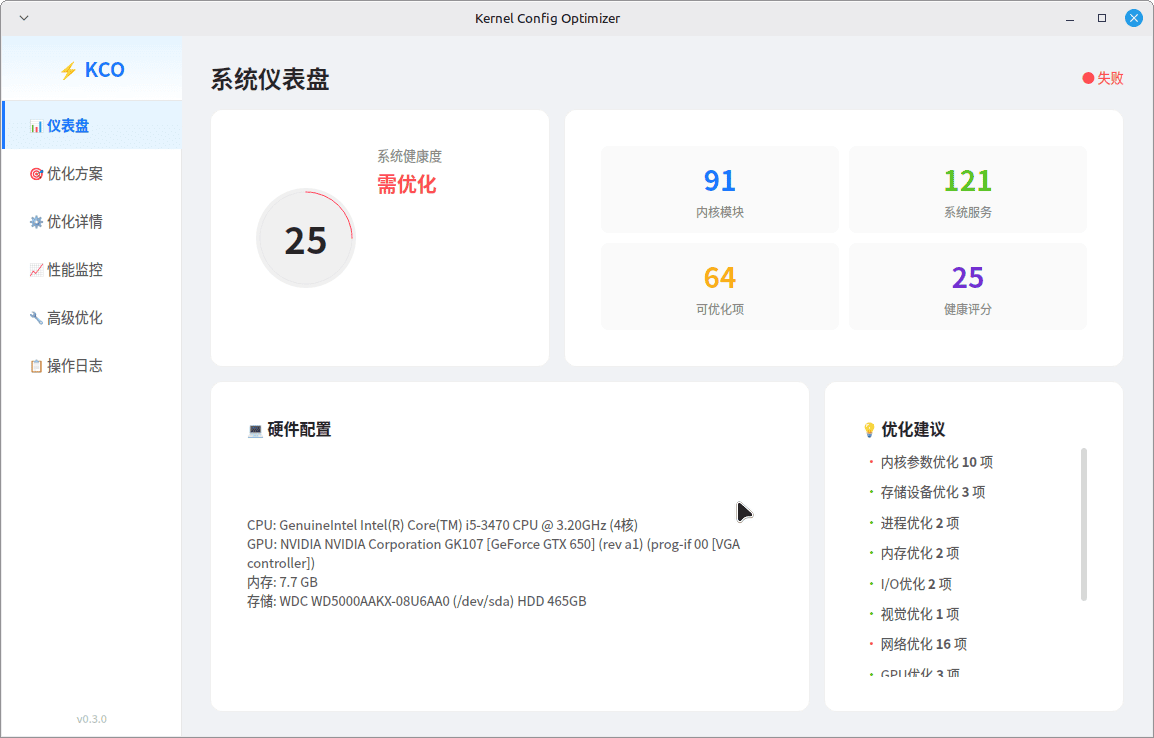The height and width of the screenshot is (738, 1154).
Task: Click the laptop icon next to 硬件配置
Action: tap(255, 430)
